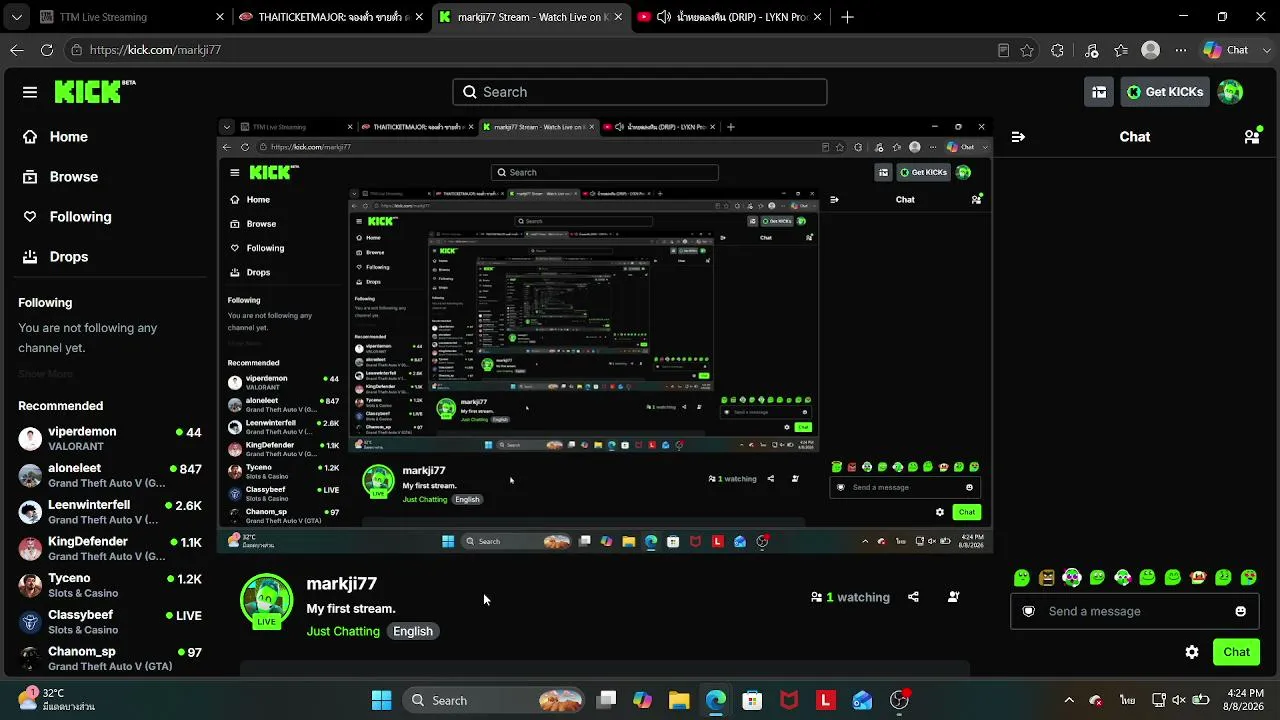
Task: Open the Just Chatting category link
Action: point(343,631)
